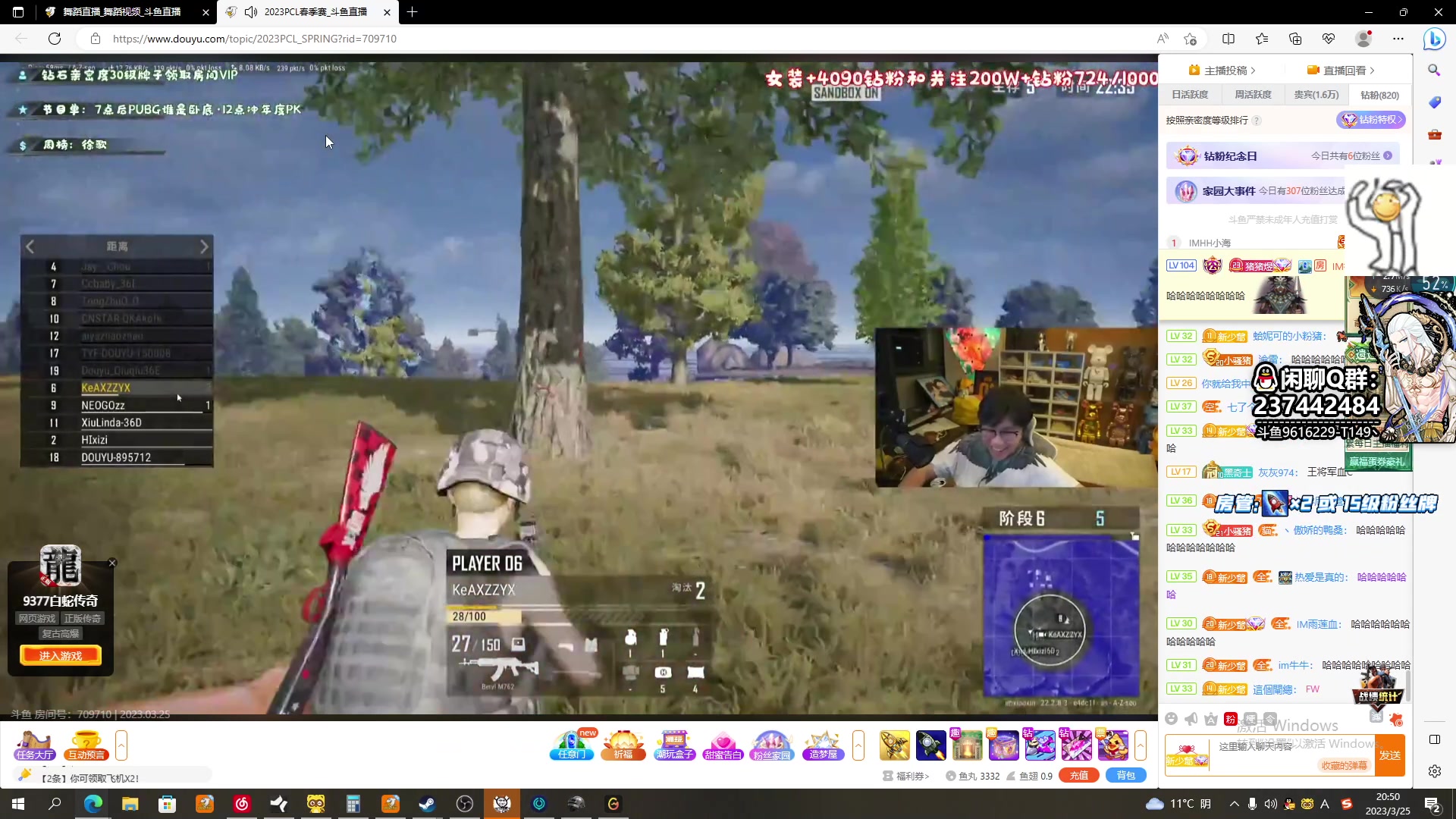The image size is (1456, 819).
Task: Open the 任意门 portal icon
Action: (x=573, y=745)
